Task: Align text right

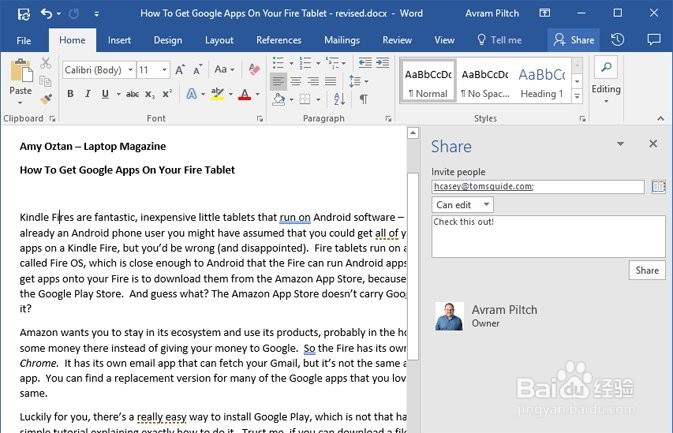Action: pos(313,81)
